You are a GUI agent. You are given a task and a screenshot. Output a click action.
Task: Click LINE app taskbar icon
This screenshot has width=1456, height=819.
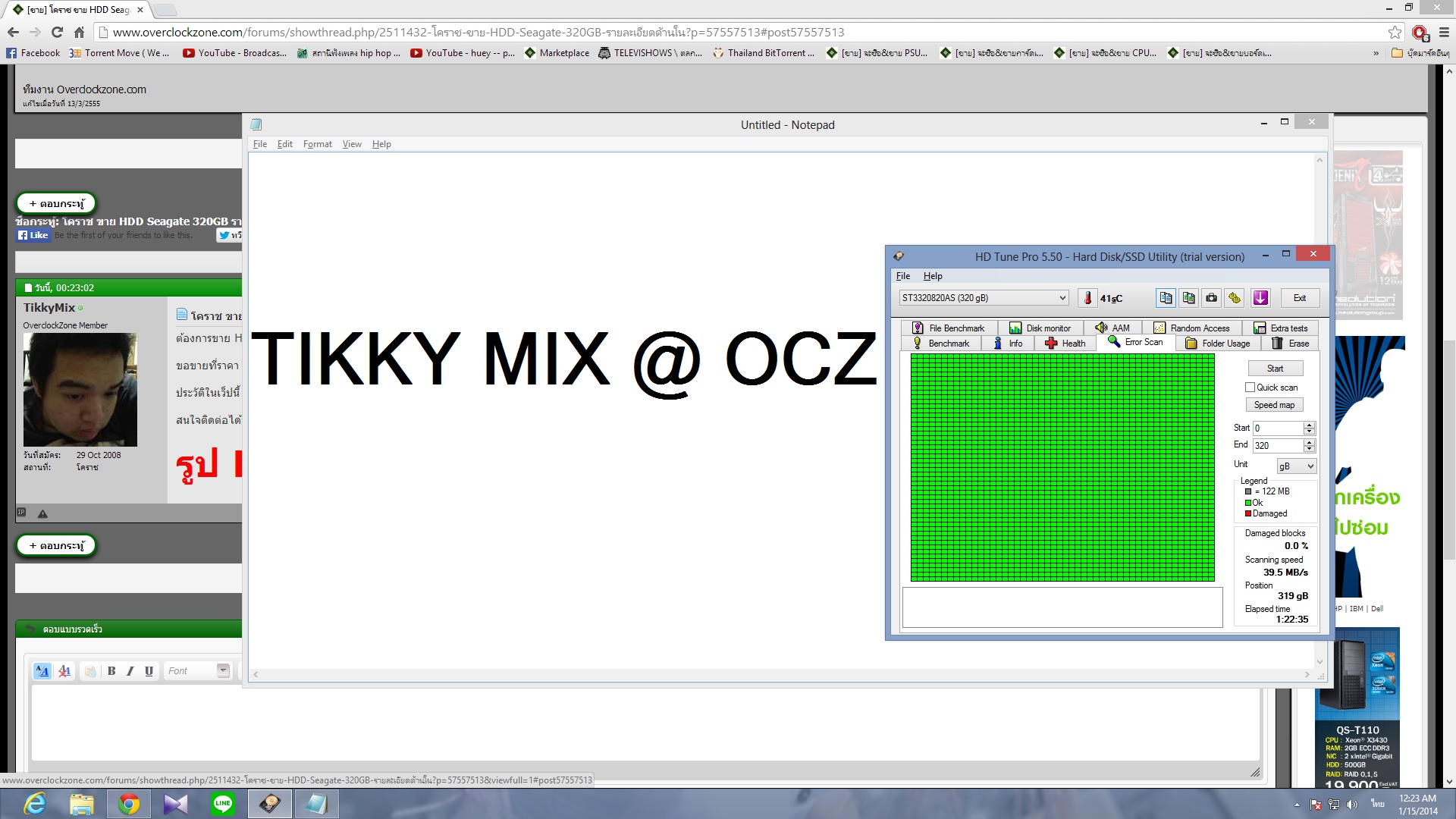(223, 804)
